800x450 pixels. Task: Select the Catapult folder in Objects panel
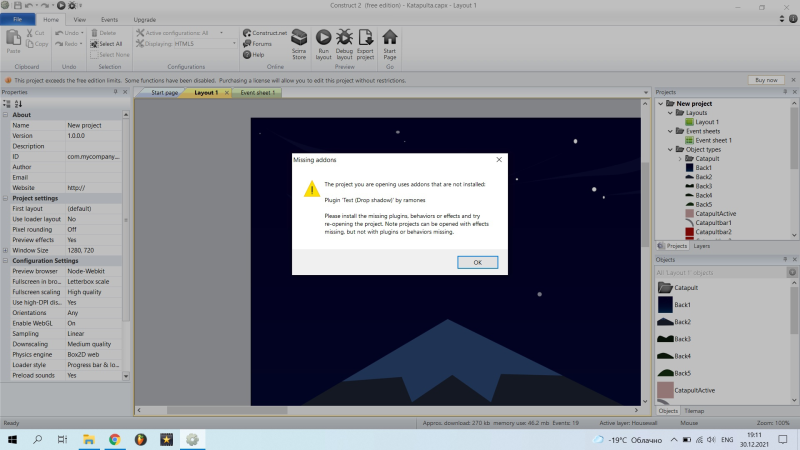click(x=678, y=288)
